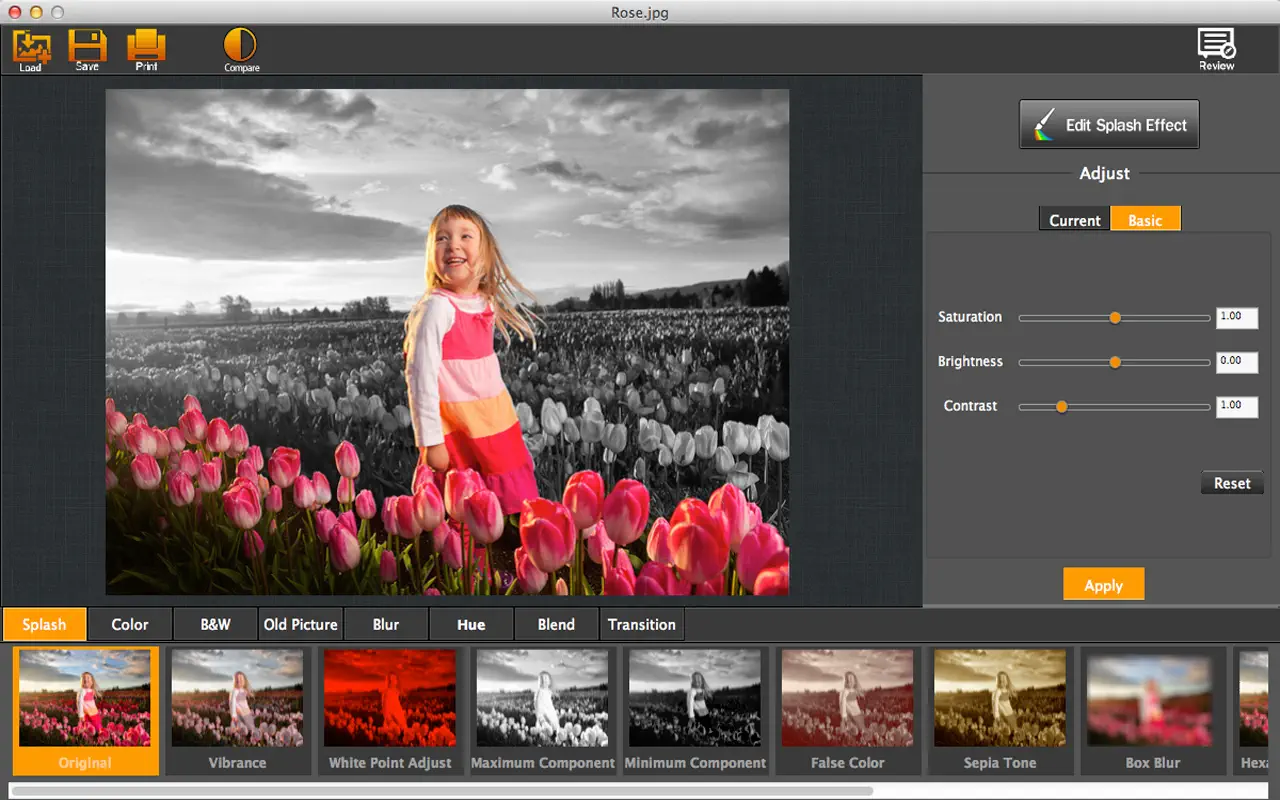The width and height of the screenshot is (1280, 800).
Task: Switch to the Current adjust tab
Action: [1074, 219]
